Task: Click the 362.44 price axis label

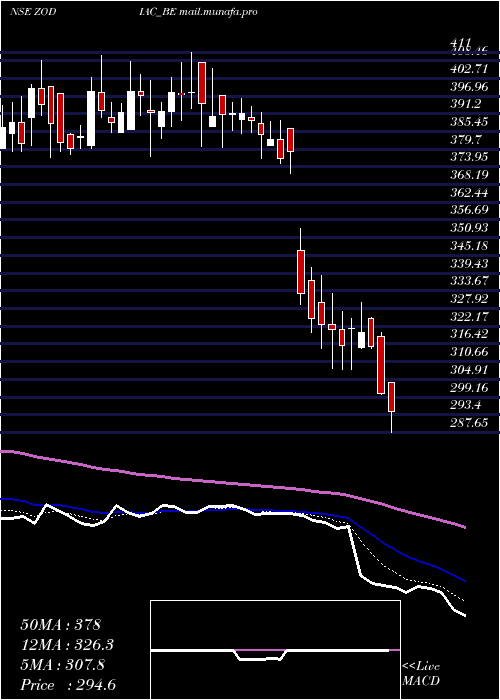Action: click(469, 192)
